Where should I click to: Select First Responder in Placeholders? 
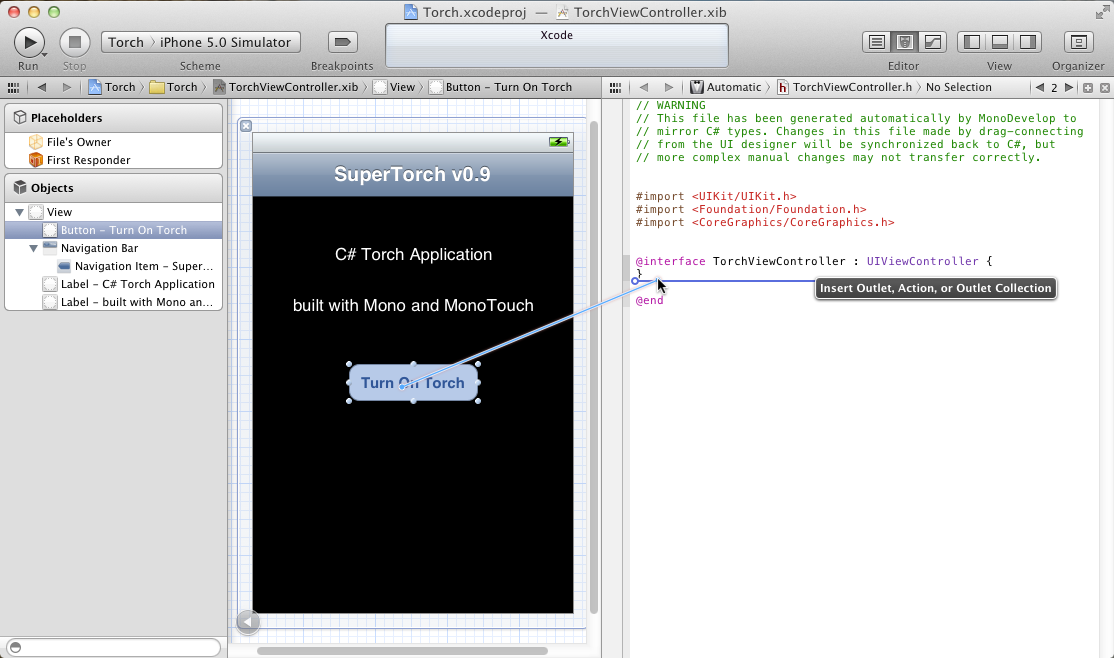coord(88,160)
